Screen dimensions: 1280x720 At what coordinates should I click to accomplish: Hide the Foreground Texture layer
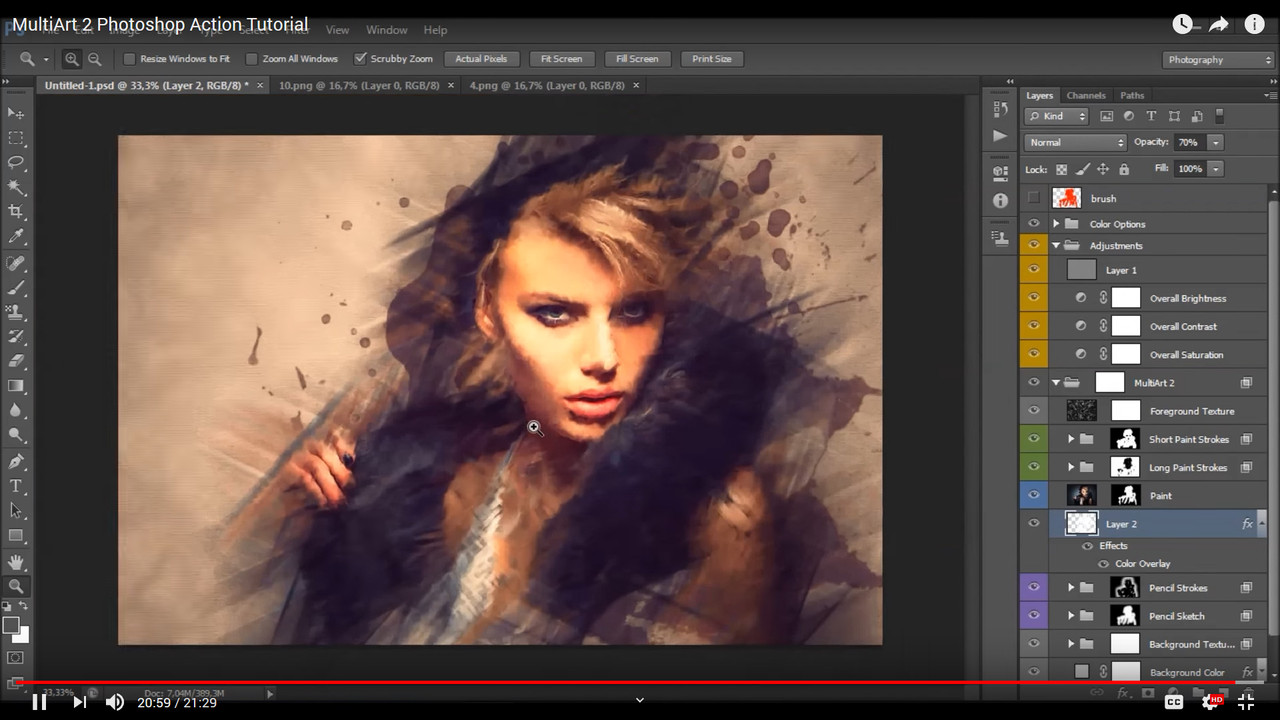(x=1034, y=410)
